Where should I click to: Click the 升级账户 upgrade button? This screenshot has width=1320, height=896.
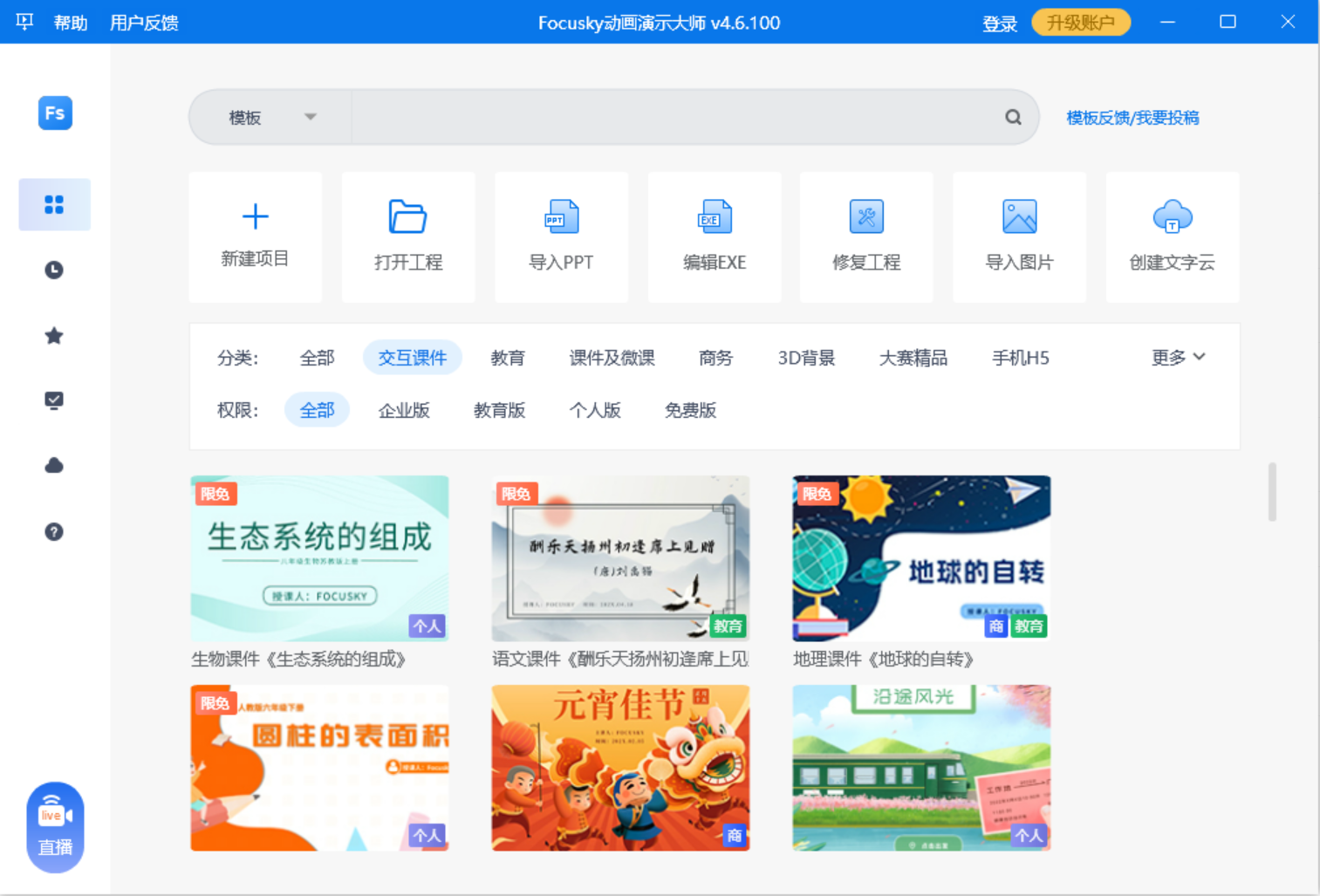1081,23
